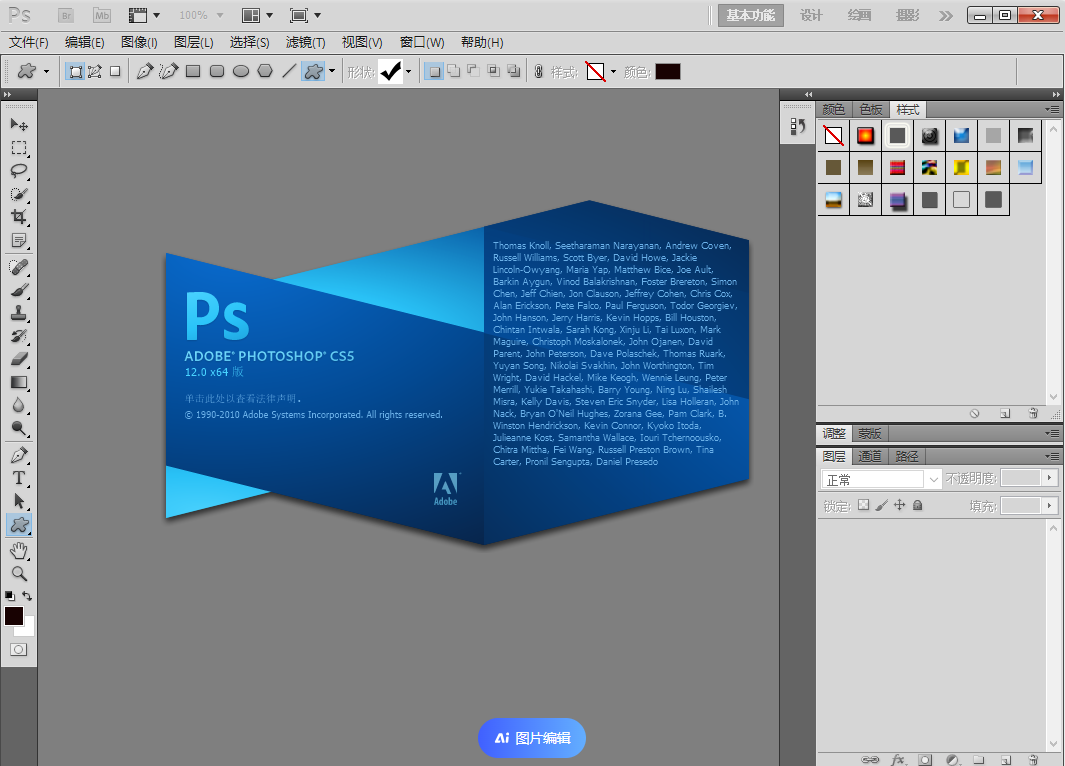Select the Horizontal Type tool
Screen dimensions: 1065x766
[19, 478]
